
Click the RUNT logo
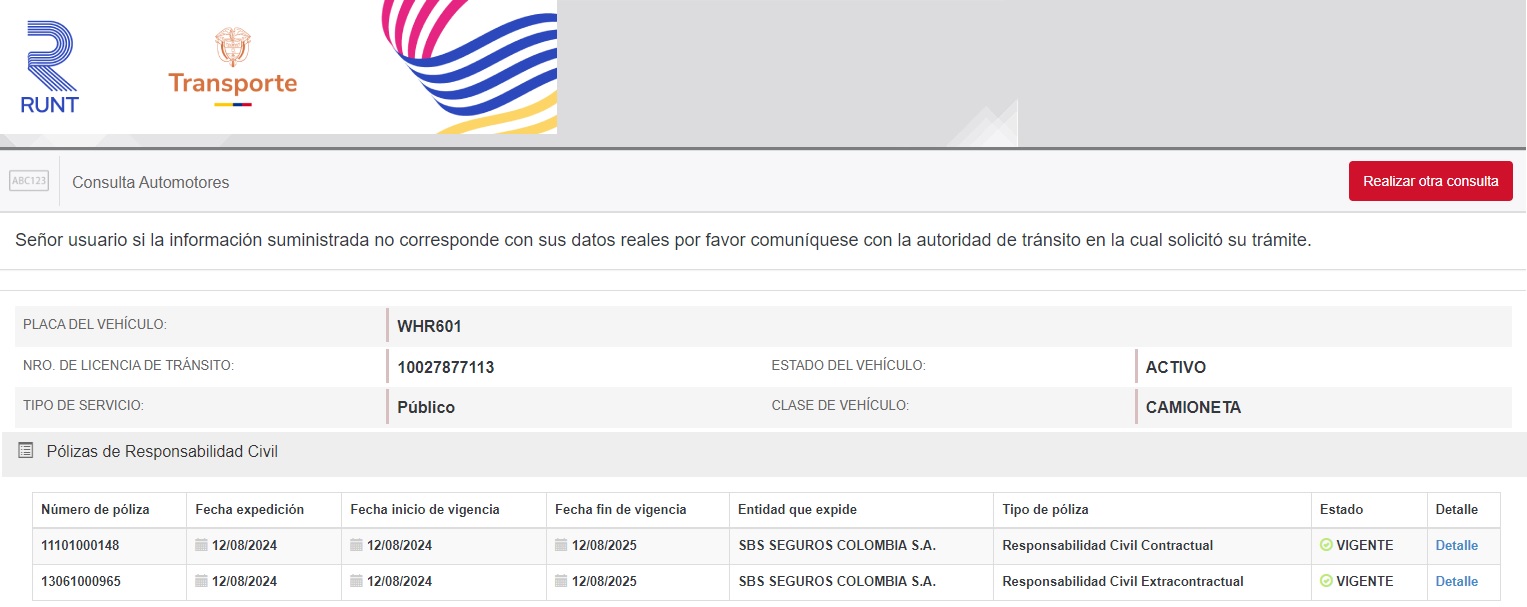click(49, 67)
